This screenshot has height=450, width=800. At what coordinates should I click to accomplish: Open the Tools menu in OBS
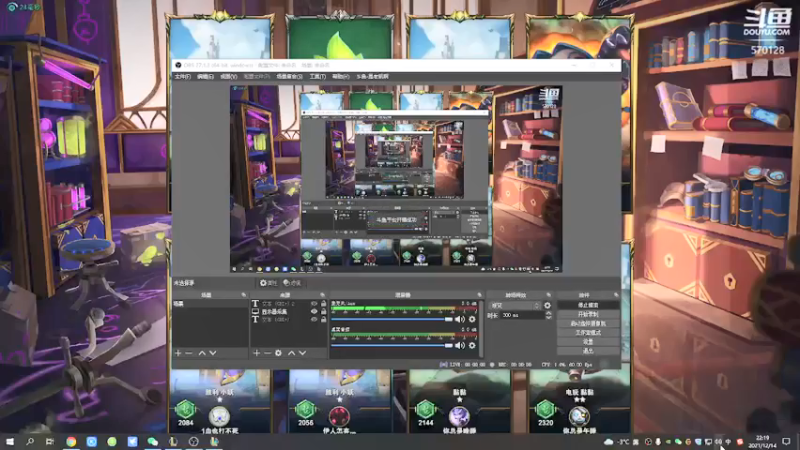click(x=317, y=77)
